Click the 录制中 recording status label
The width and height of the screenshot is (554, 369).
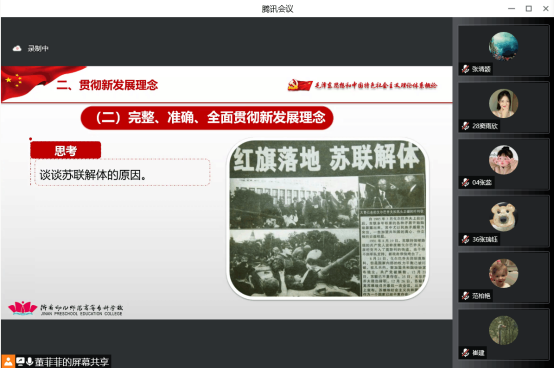(x=38, y=48)
